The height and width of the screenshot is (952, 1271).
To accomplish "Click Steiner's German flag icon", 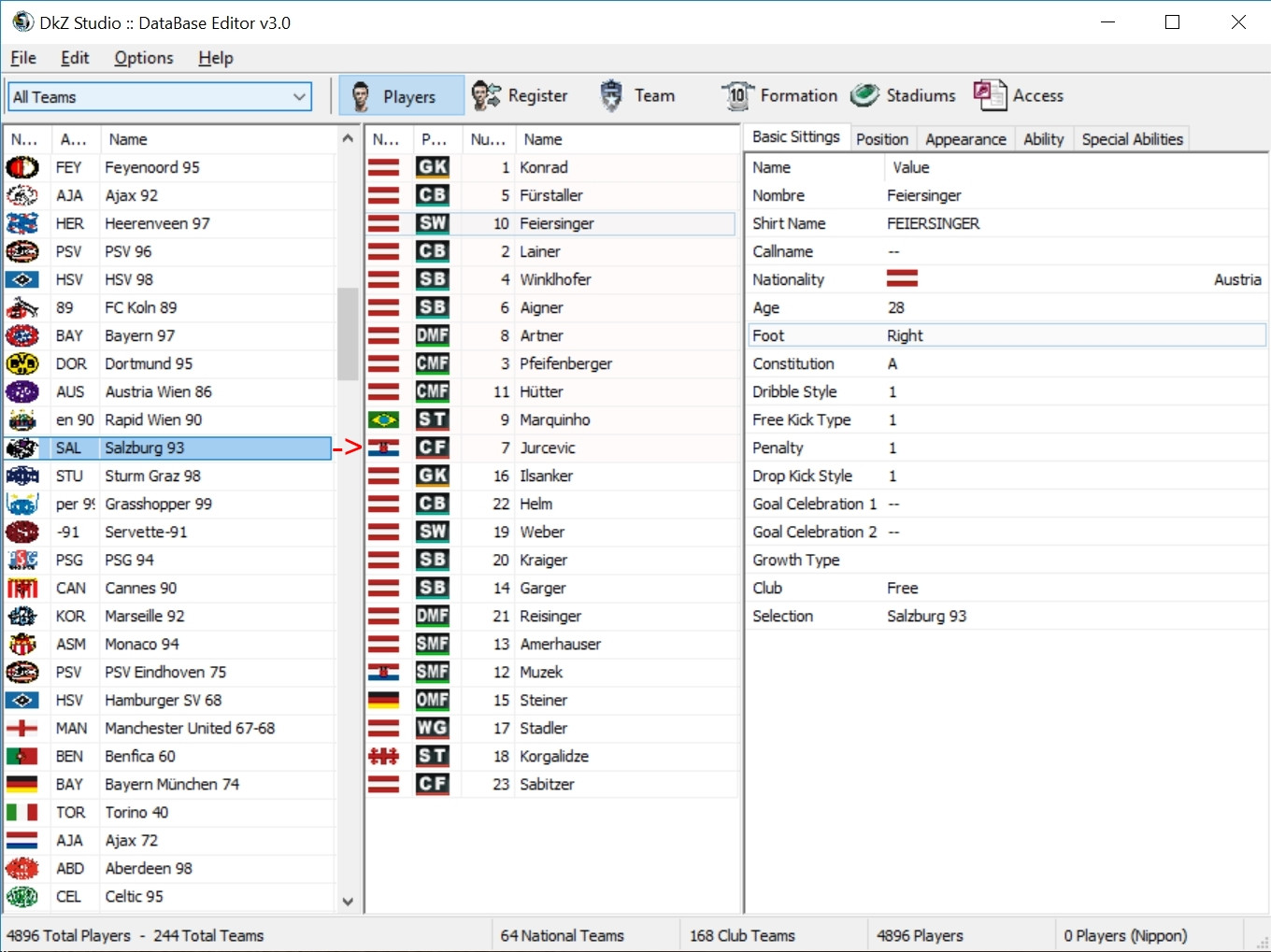I will click(x=383, y=700).
